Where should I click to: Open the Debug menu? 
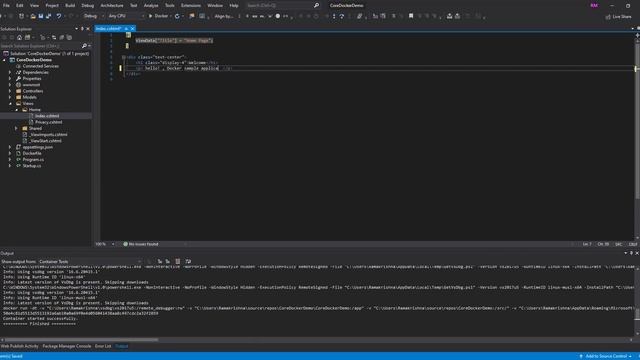pyautogui.click(x=87, y=5)
